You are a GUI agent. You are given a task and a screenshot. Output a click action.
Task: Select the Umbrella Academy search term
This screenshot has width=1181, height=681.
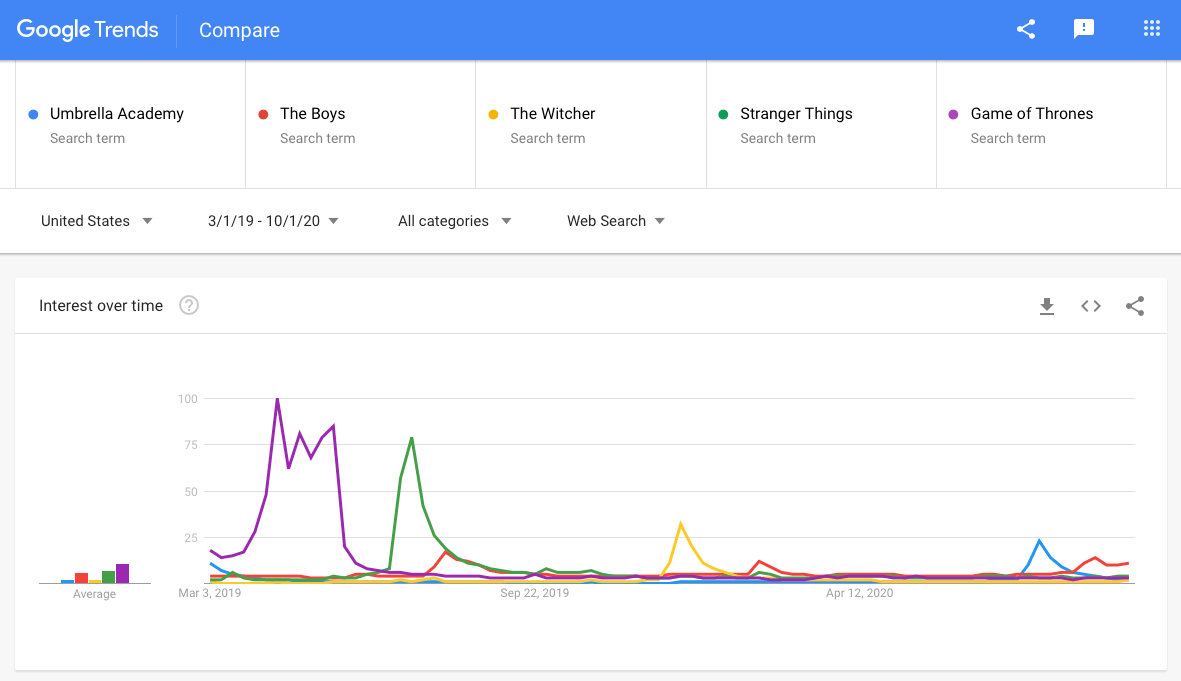pyautogui.click(x=117, y=114)
